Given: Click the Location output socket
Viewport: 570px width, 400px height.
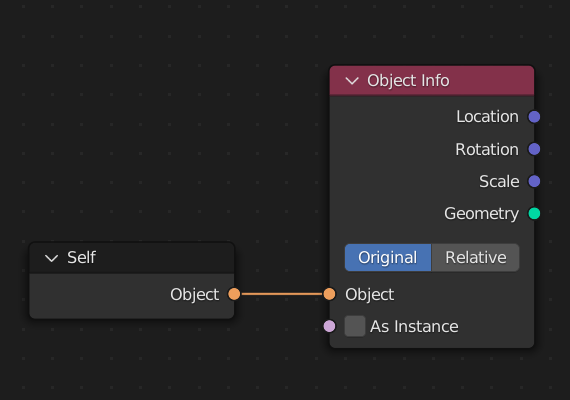Looking at the screenshot, I should pos(534,117).
